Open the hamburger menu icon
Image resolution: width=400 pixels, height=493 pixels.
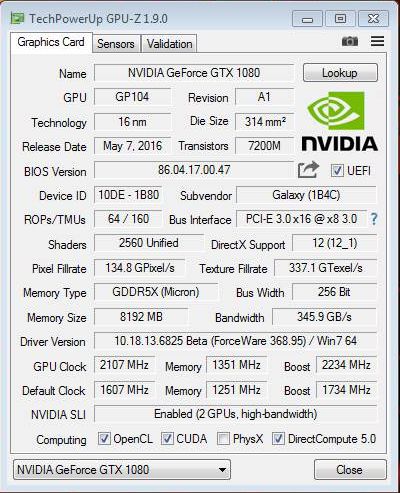pyautogui.click(x=377, y=41)
